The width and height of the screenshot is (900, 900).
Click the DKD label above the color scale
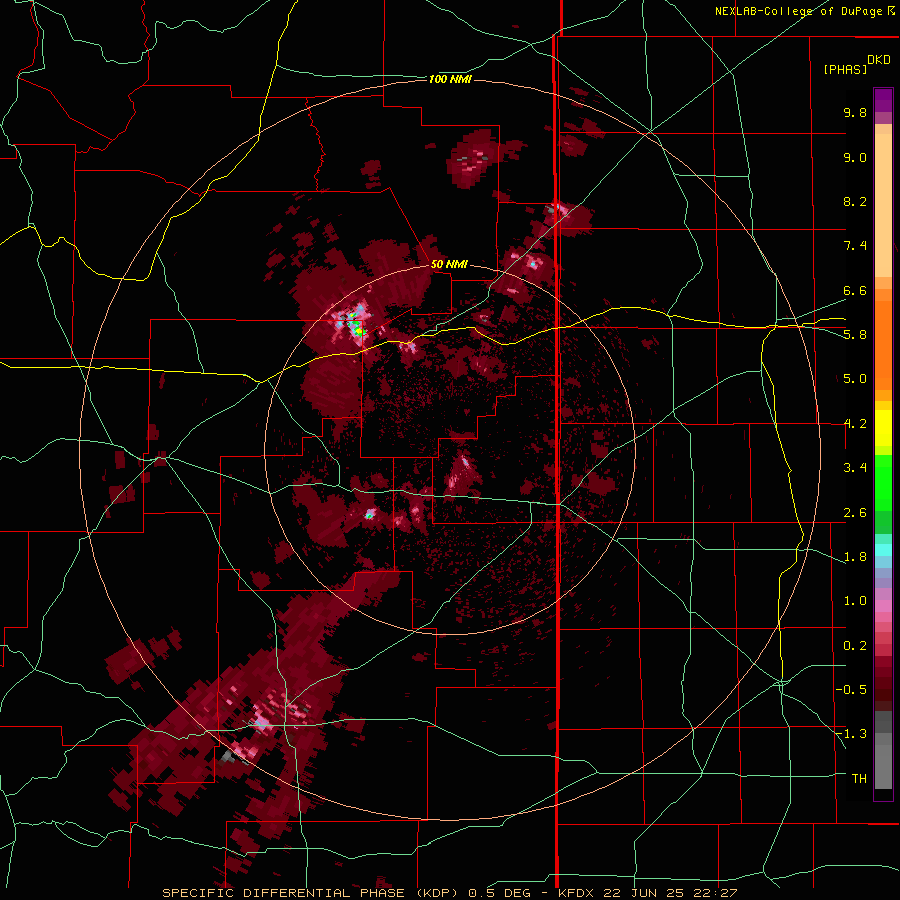point(878,60)
